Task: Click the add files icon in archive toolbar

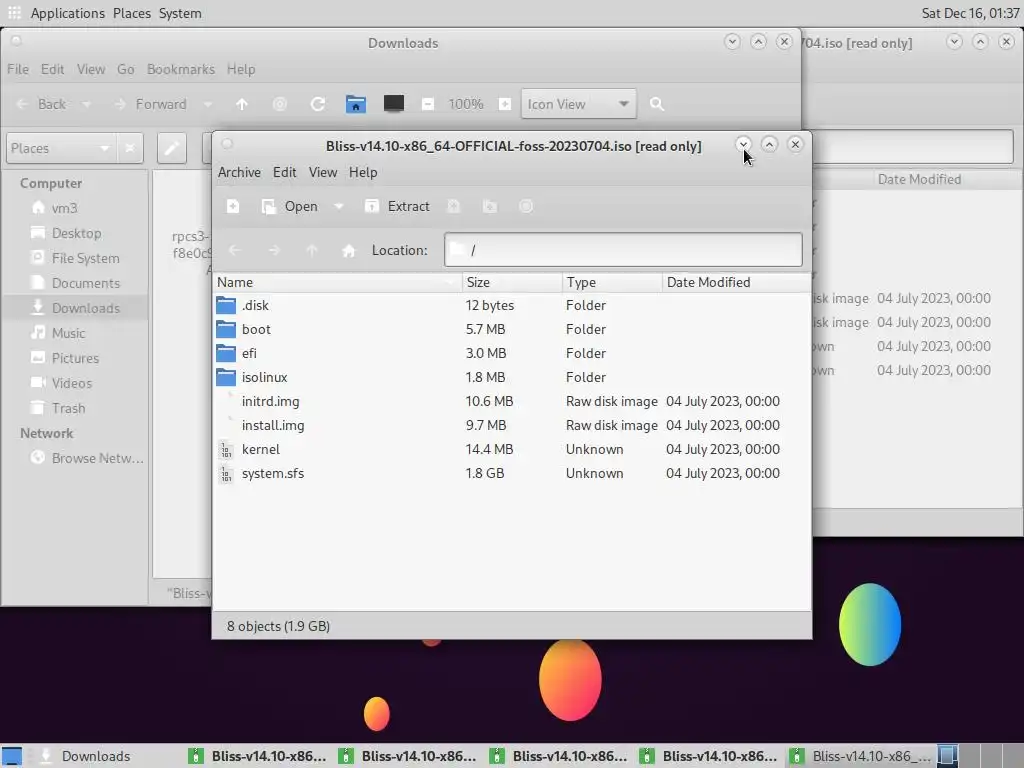Action: pyautogui.click(x=453, y=206)
